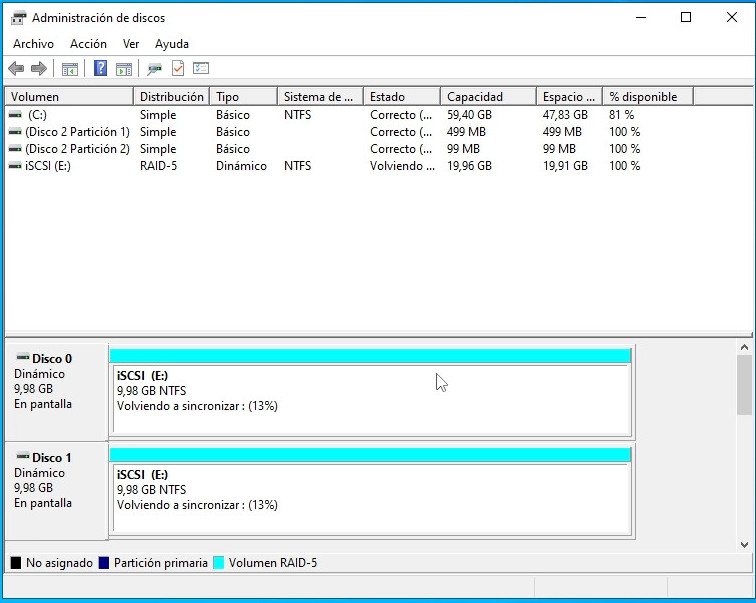The width and height of the screenshot is (756, 603).
Task: Click the red checkmark properties icon
Action: pyautogui.click(x=178, y=69)
